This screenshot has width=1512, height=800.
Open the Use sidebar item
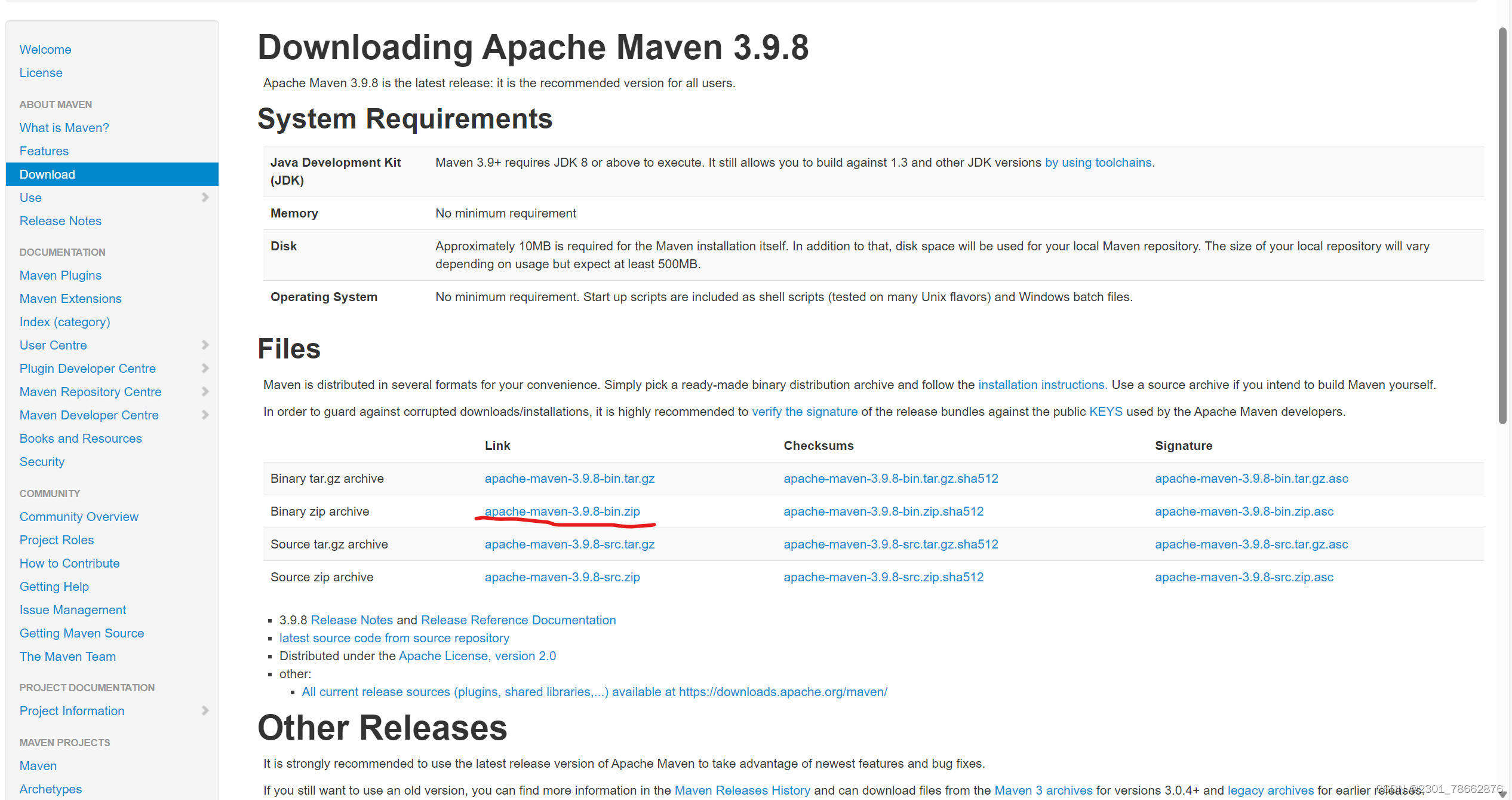[30, 198]
